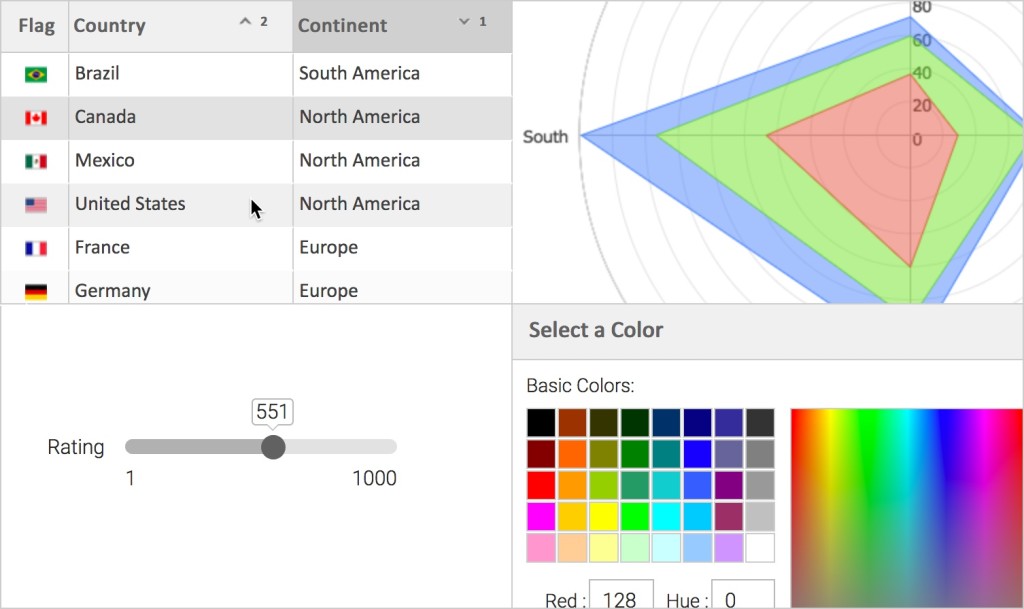Click the United States flag icon
Image resolution: width=1024 pixels, height=609 pixels.
(x=36, y=205)
